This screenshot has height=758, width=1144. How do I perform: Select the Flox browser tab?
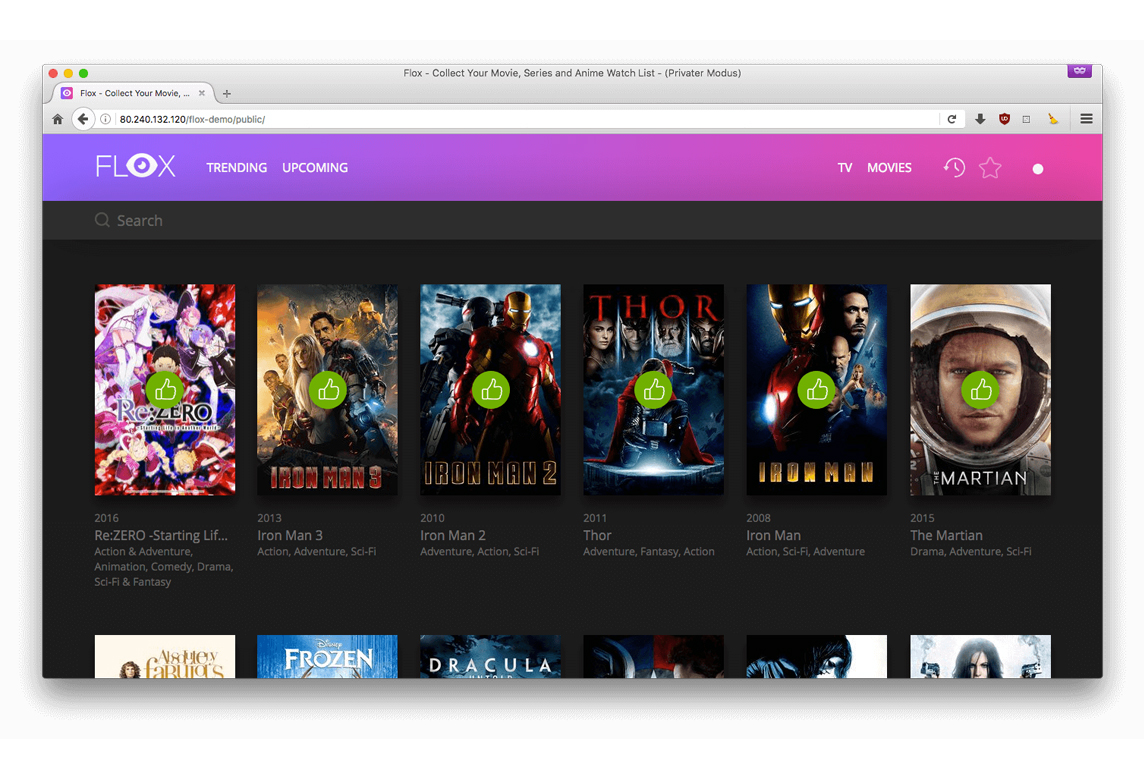(x=134, y=93)
